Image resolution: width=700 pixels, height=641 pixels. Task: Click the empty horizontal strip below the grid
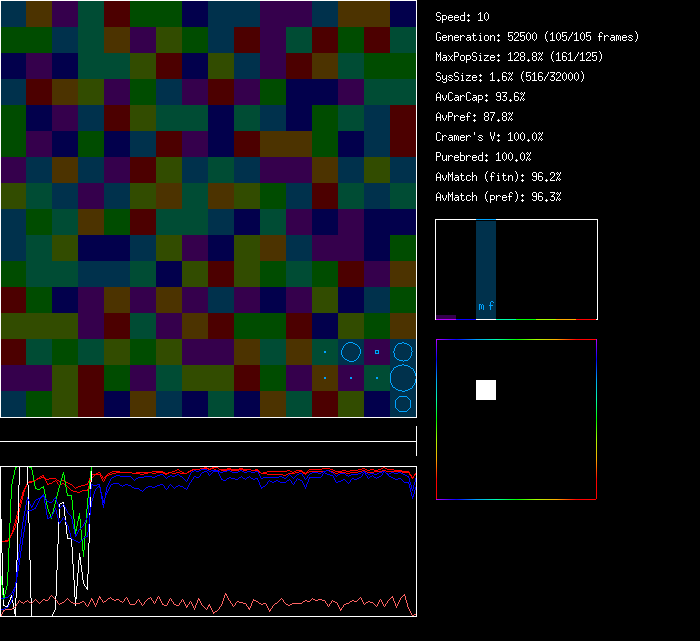[x=208, y=431]
